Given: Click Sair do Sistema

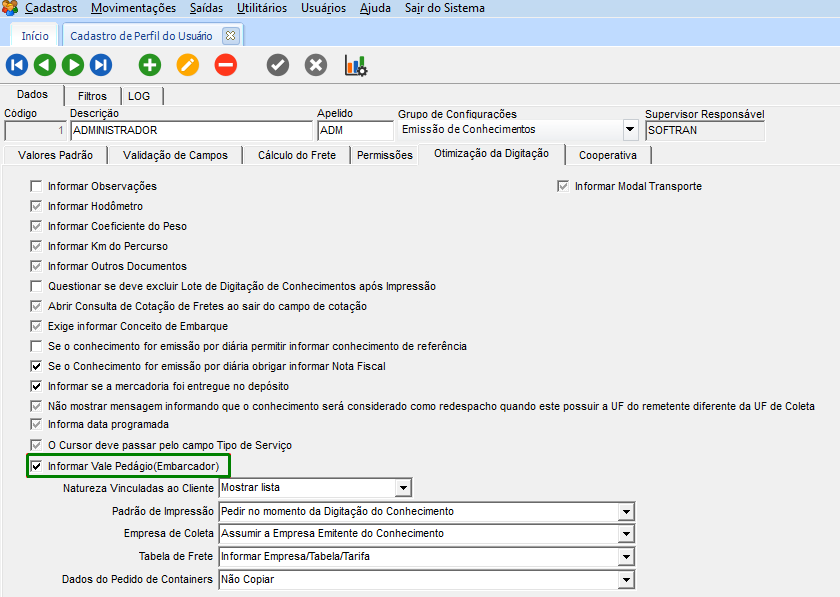Looking at the screenshot, I should tap(445, 8).
